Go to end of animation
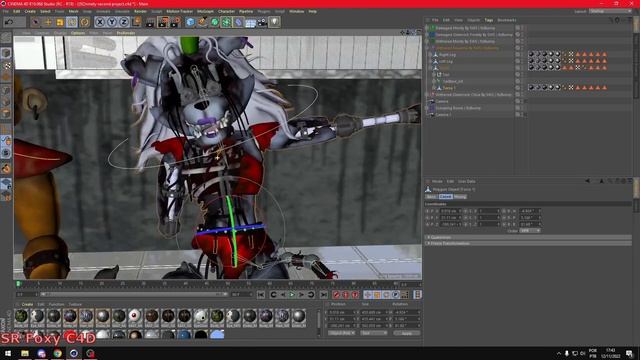The image size is (640, 360). 324,295
